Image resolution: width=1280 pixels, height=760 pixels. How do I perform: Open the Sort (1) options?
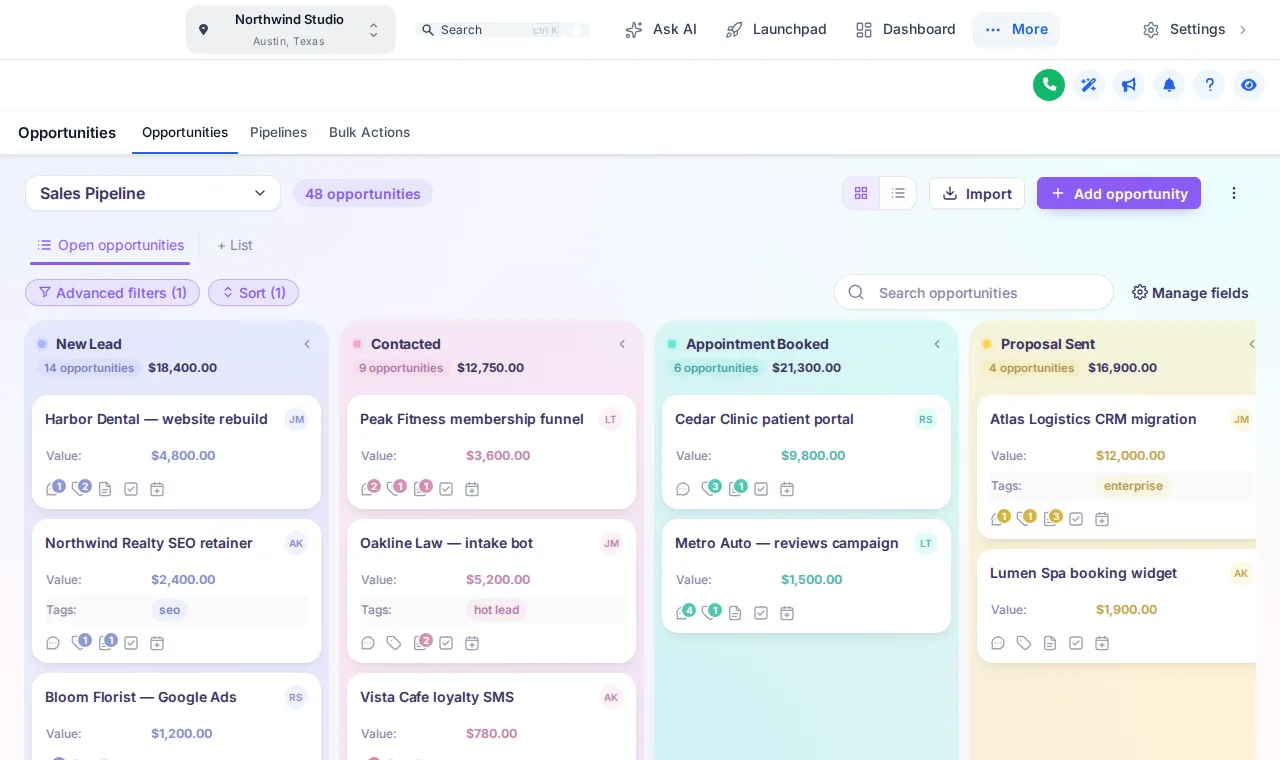coord(253,293)
